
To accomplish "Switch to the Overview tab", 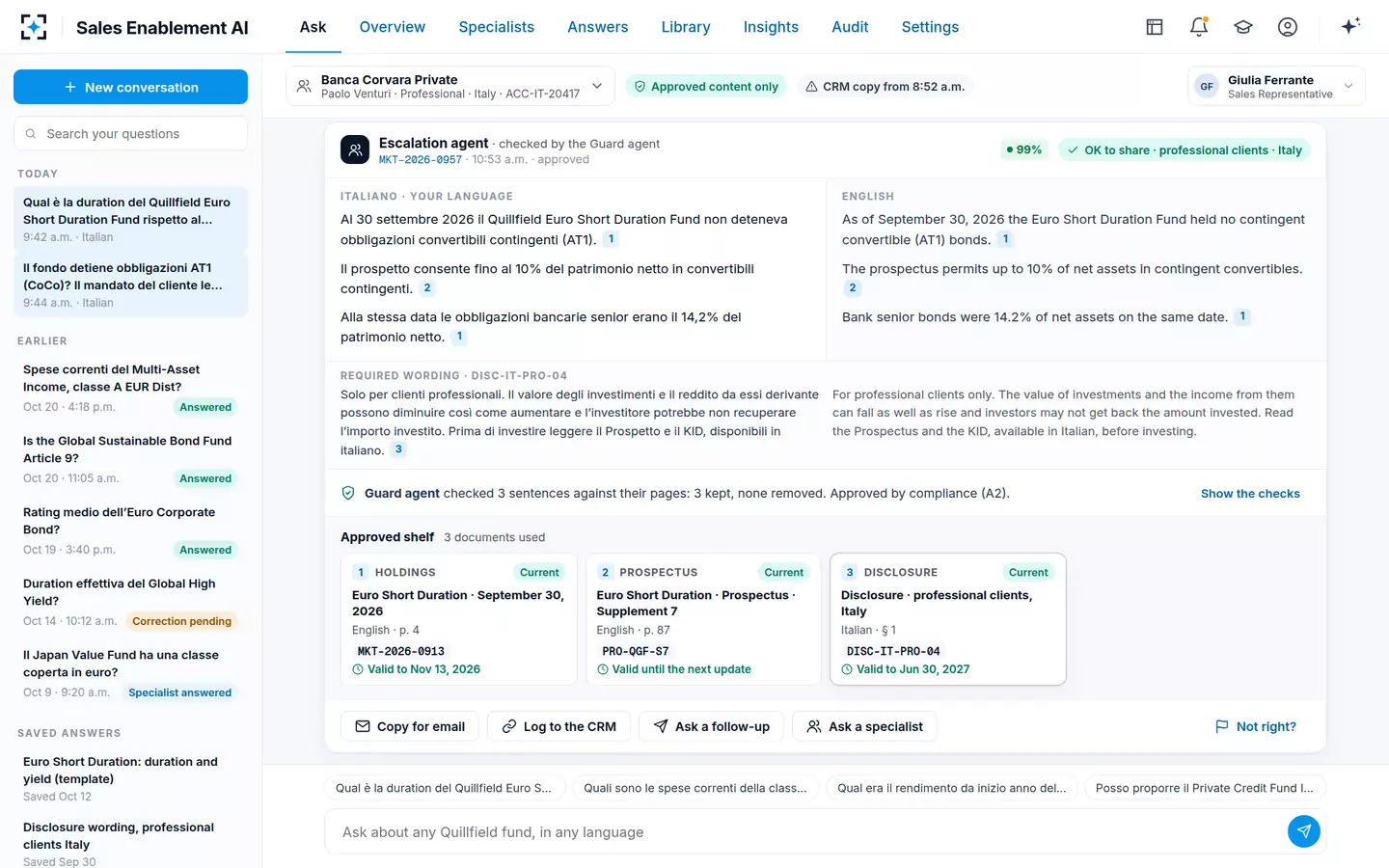I will (392, 27).
